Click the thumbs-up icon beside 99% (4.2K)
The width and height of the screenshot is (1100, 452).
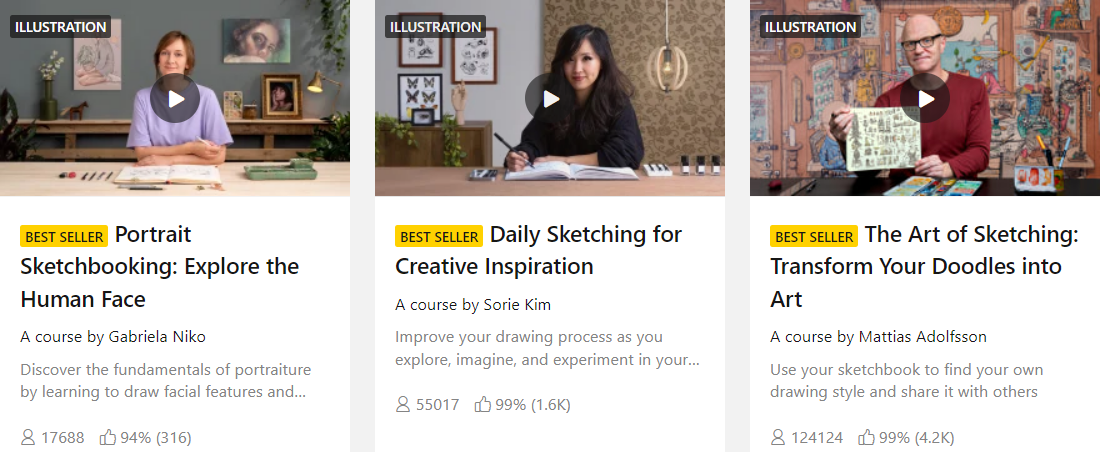(866, 437)
